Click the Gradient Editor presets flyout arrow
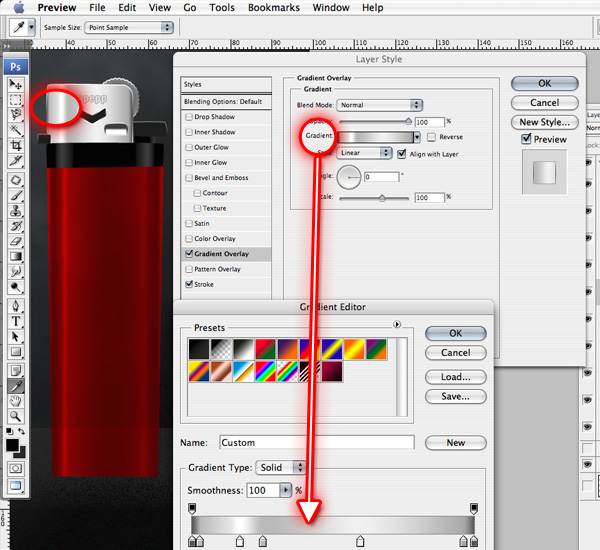The height and width of the screenshot is (550, 600). (397, 324)
